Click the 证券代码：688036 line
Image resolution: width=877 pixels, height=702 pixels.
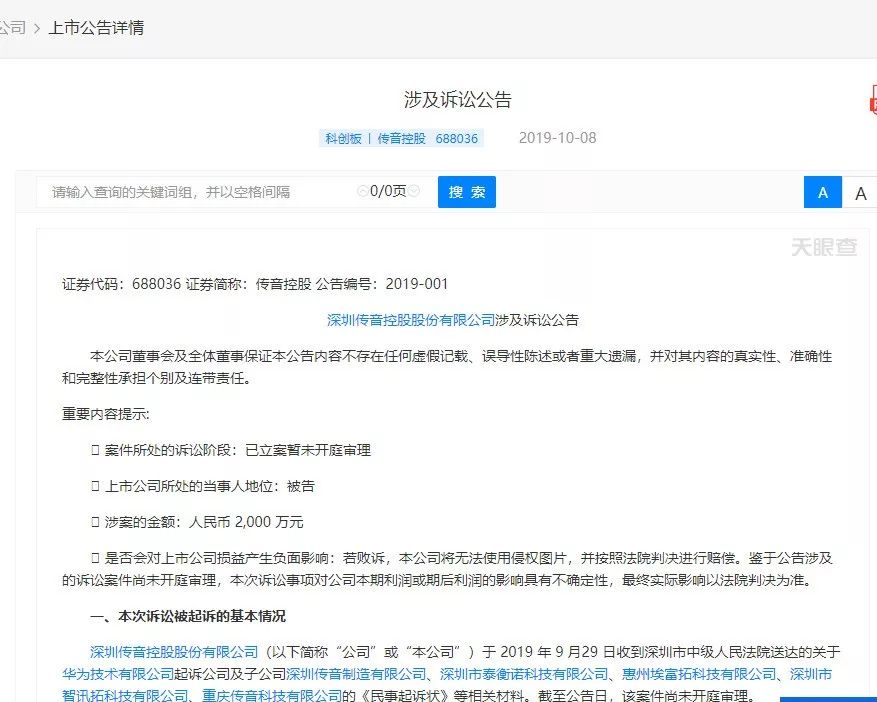(255, 284)
